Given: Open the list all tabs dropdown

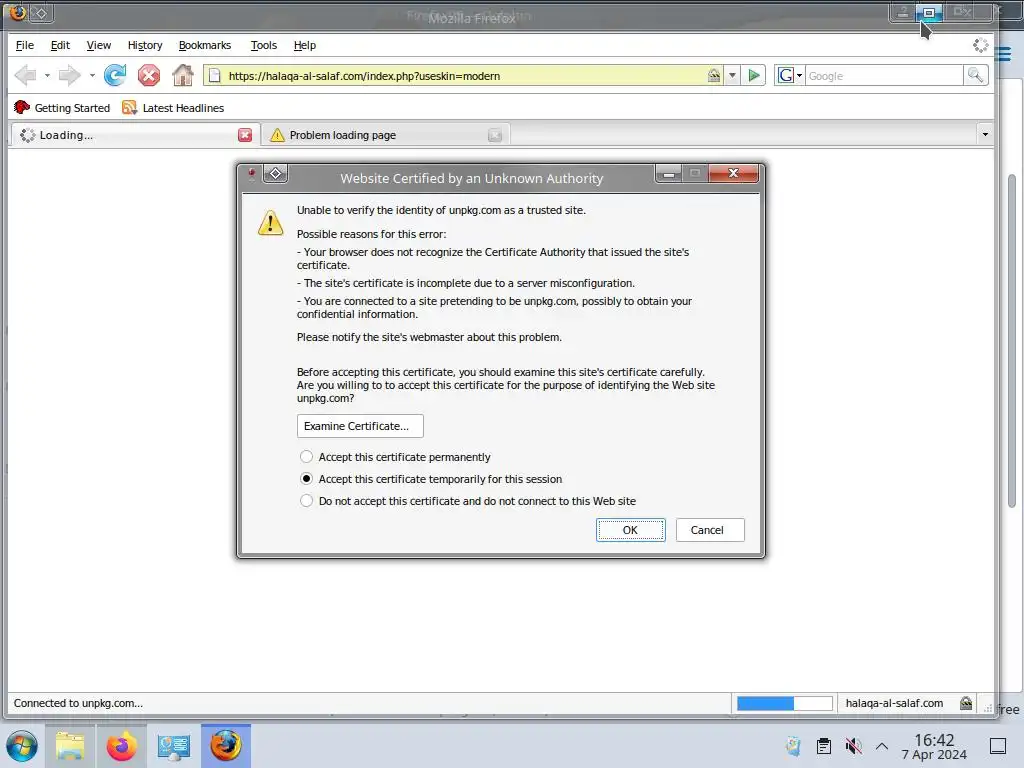Looking at the screenshot, I should pos(985,135).
